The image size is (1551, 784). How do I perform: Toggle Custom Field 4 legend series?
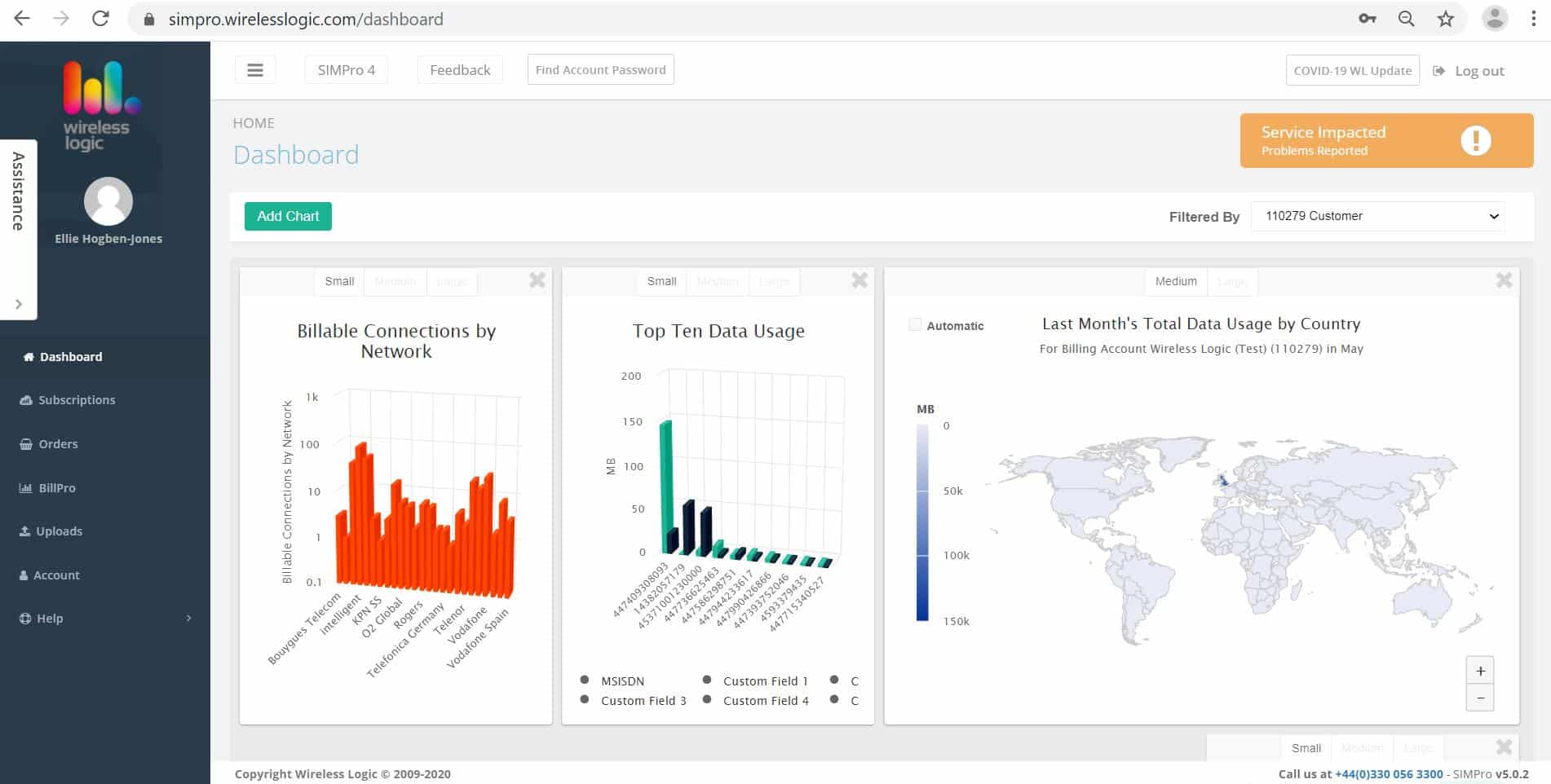(x=755, y=700)
